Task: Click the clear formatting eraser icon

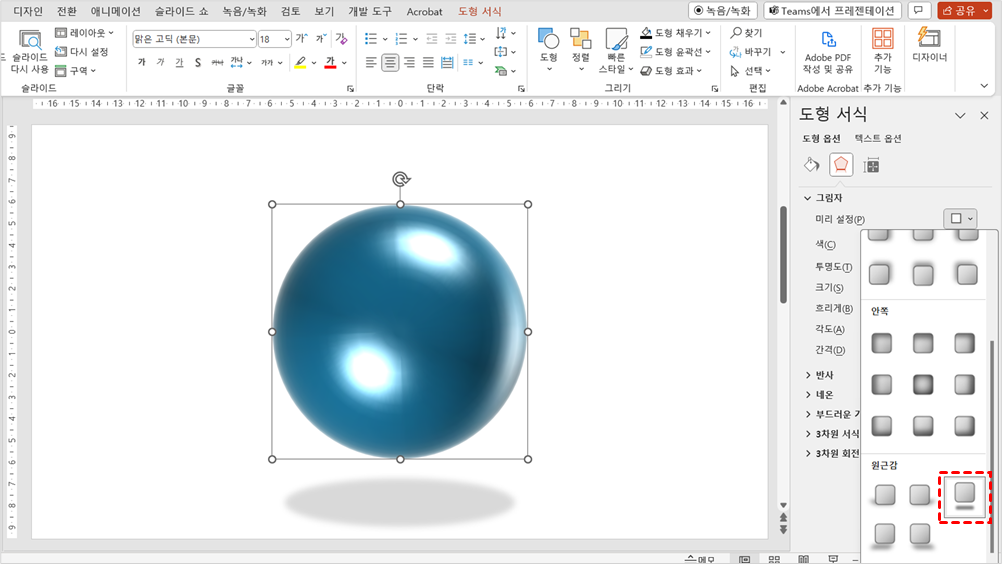Action: [x=342, y=39]
